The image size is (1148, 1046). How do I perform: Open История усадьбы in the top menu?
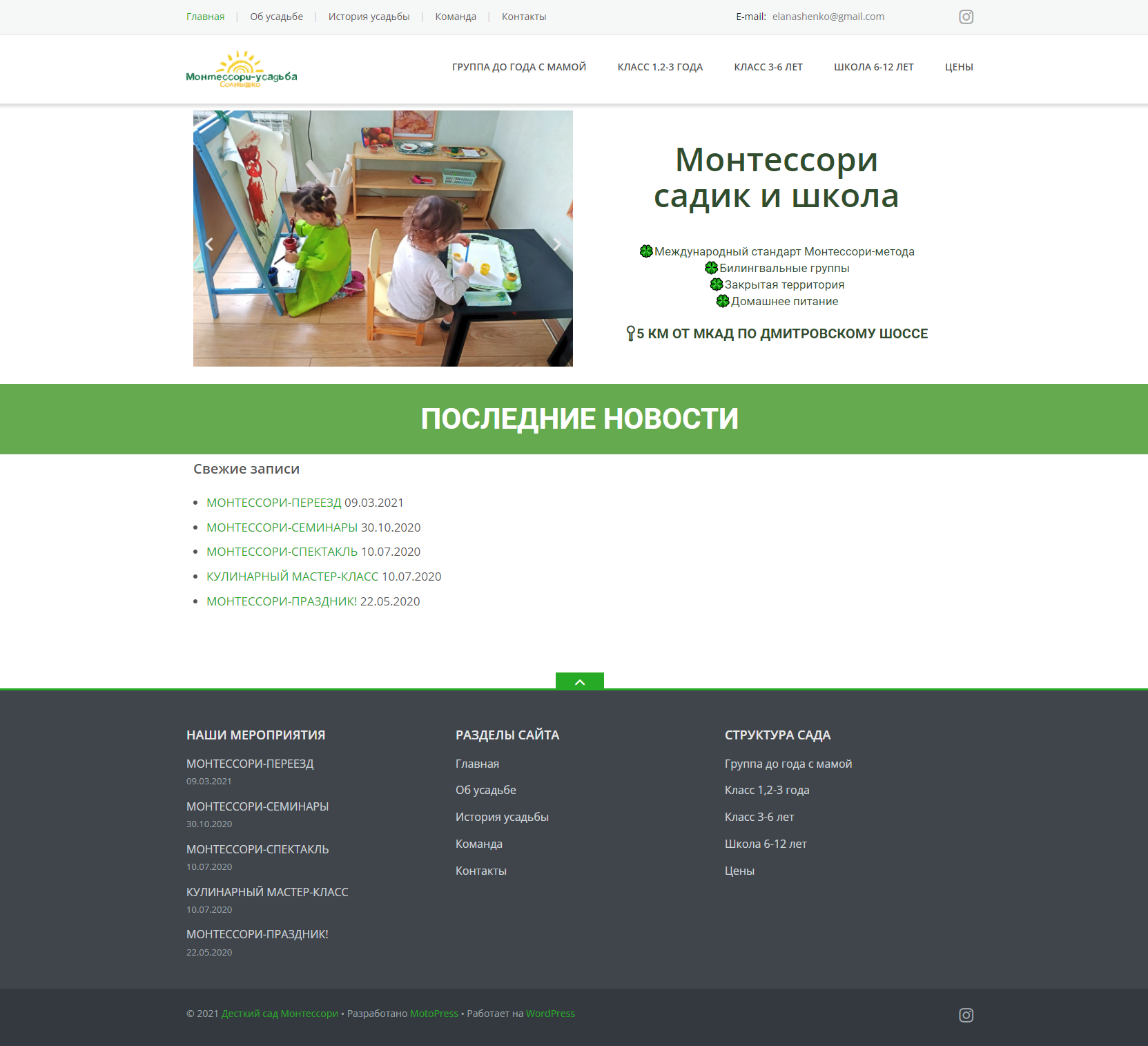(369, 17)
